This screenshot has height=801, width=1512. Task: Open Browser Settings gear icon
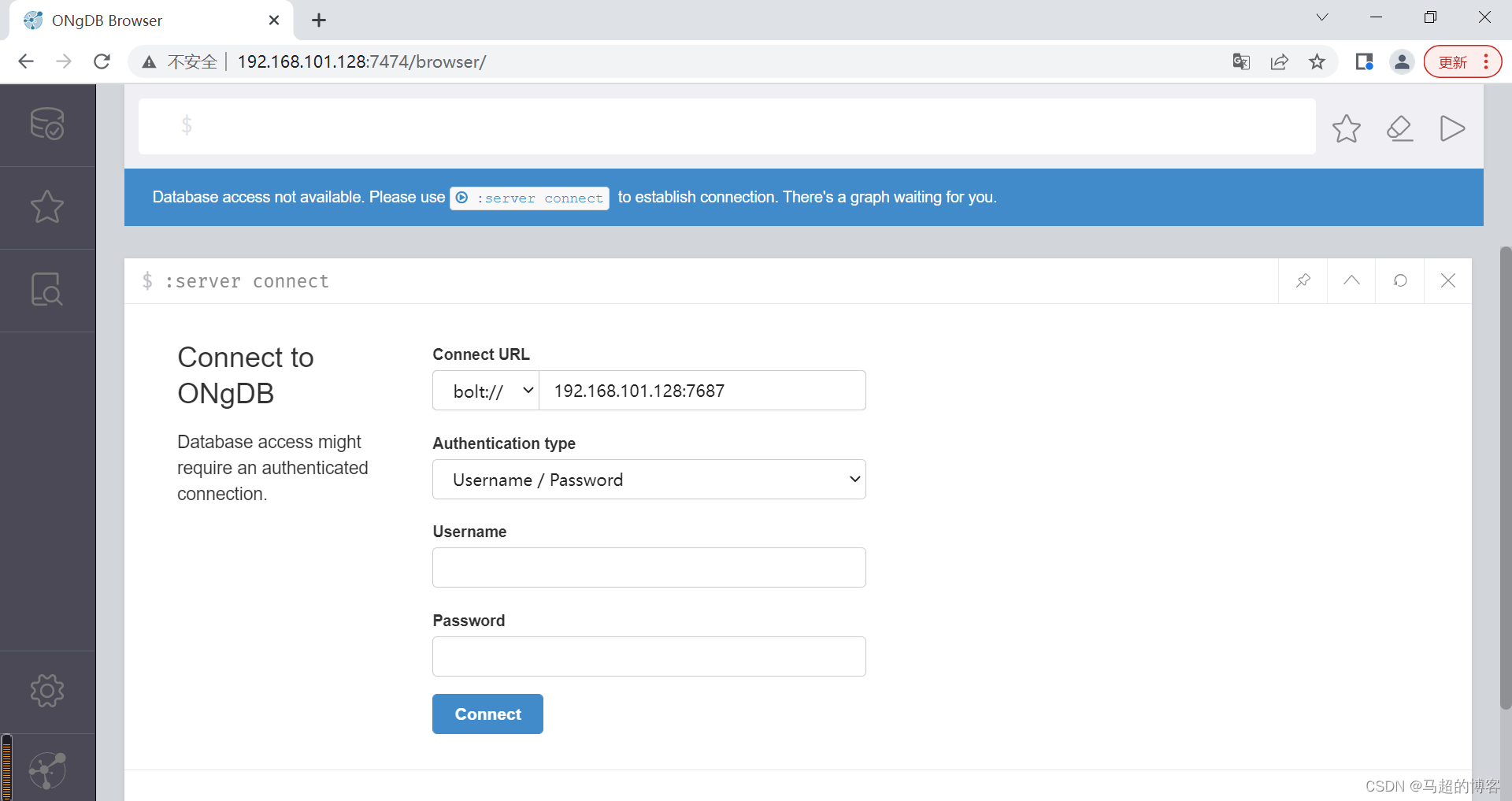coord(47,691)
